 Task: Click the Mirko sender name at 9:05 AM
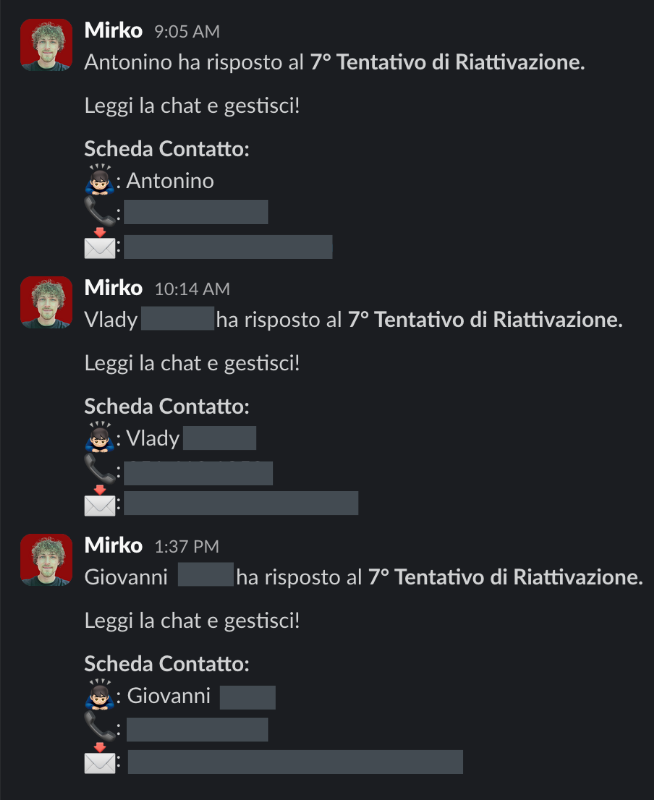113,31
